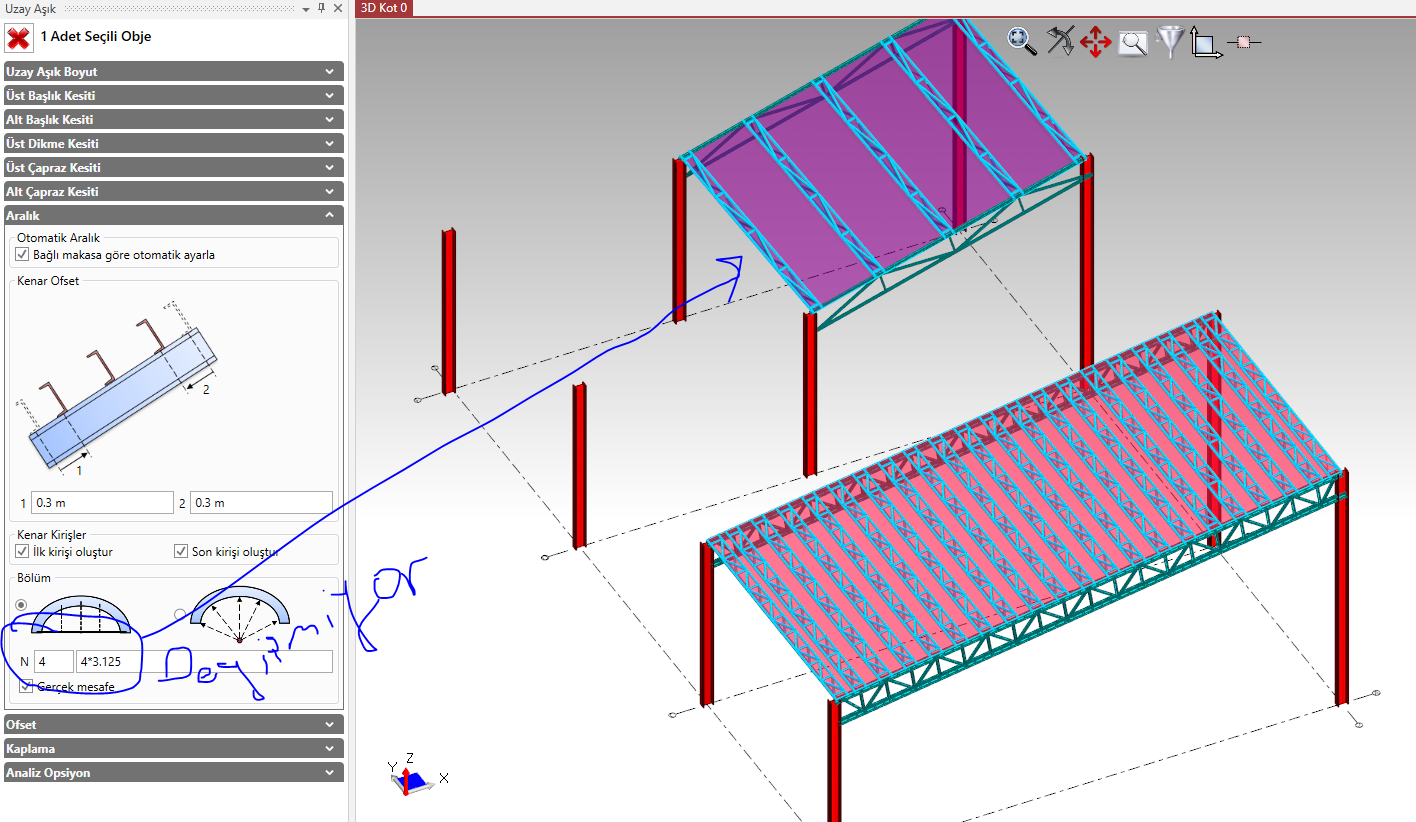Click the edge offset 1 input field
1416x822 pixels.
(102, 503)
